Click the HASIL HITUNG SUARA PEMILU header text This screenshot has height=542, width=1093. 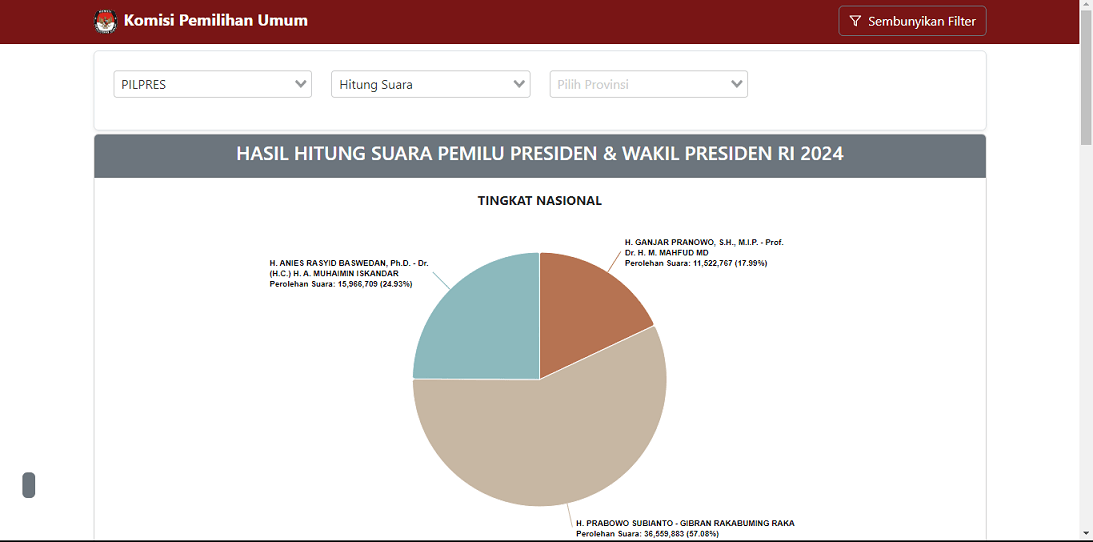[540, 154]
